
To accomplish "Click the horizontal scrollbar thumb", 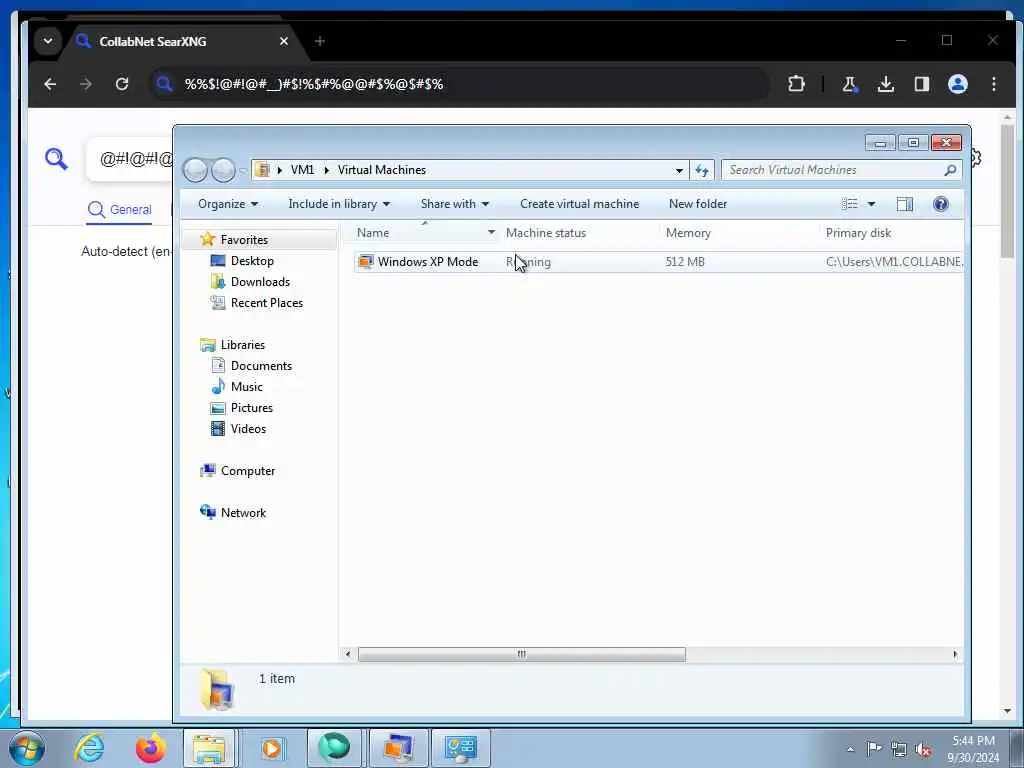I will (522, 654).
